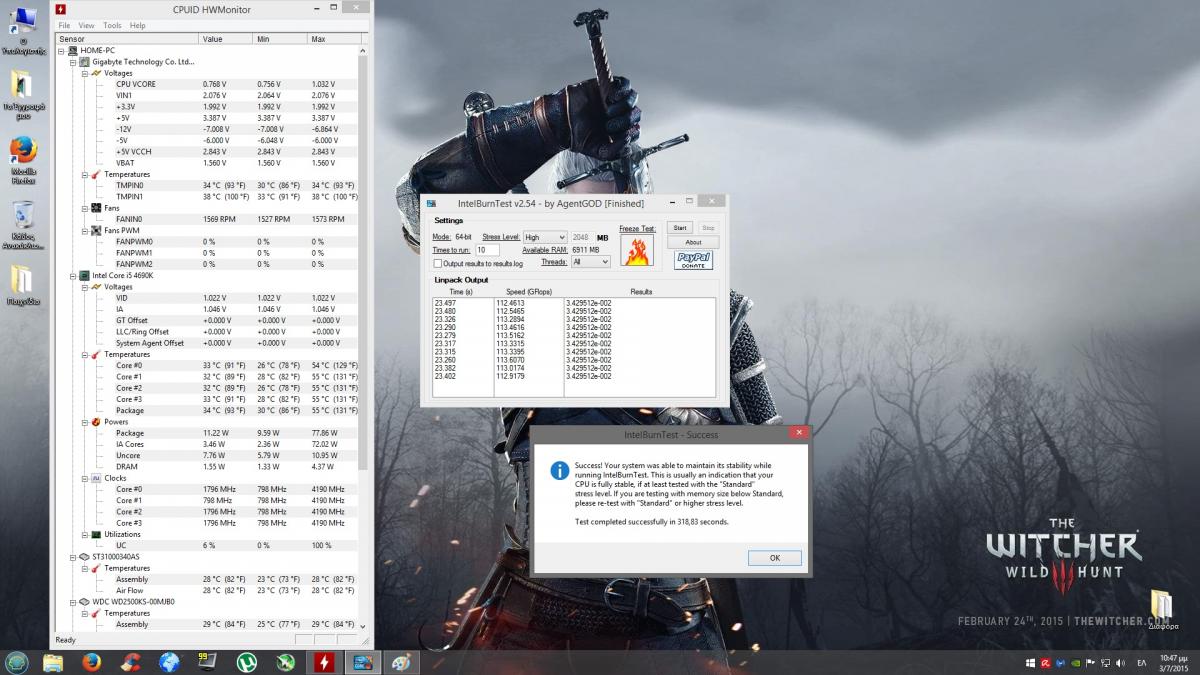Open Firefox from the taskbar
The height and width of the screenshot is (675, 1200).
pos(92,662)
